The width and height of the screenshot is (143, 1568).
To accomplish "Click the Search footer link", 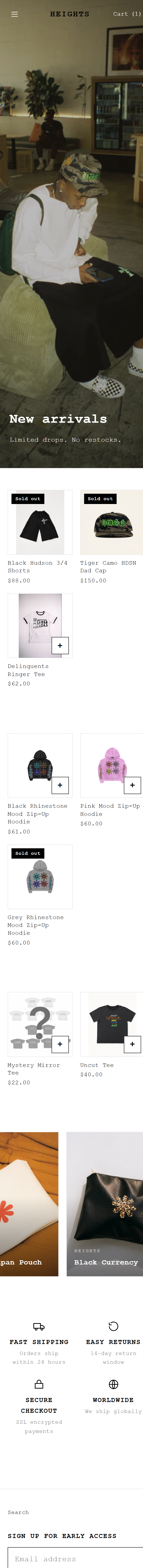I will (18, 1512).
